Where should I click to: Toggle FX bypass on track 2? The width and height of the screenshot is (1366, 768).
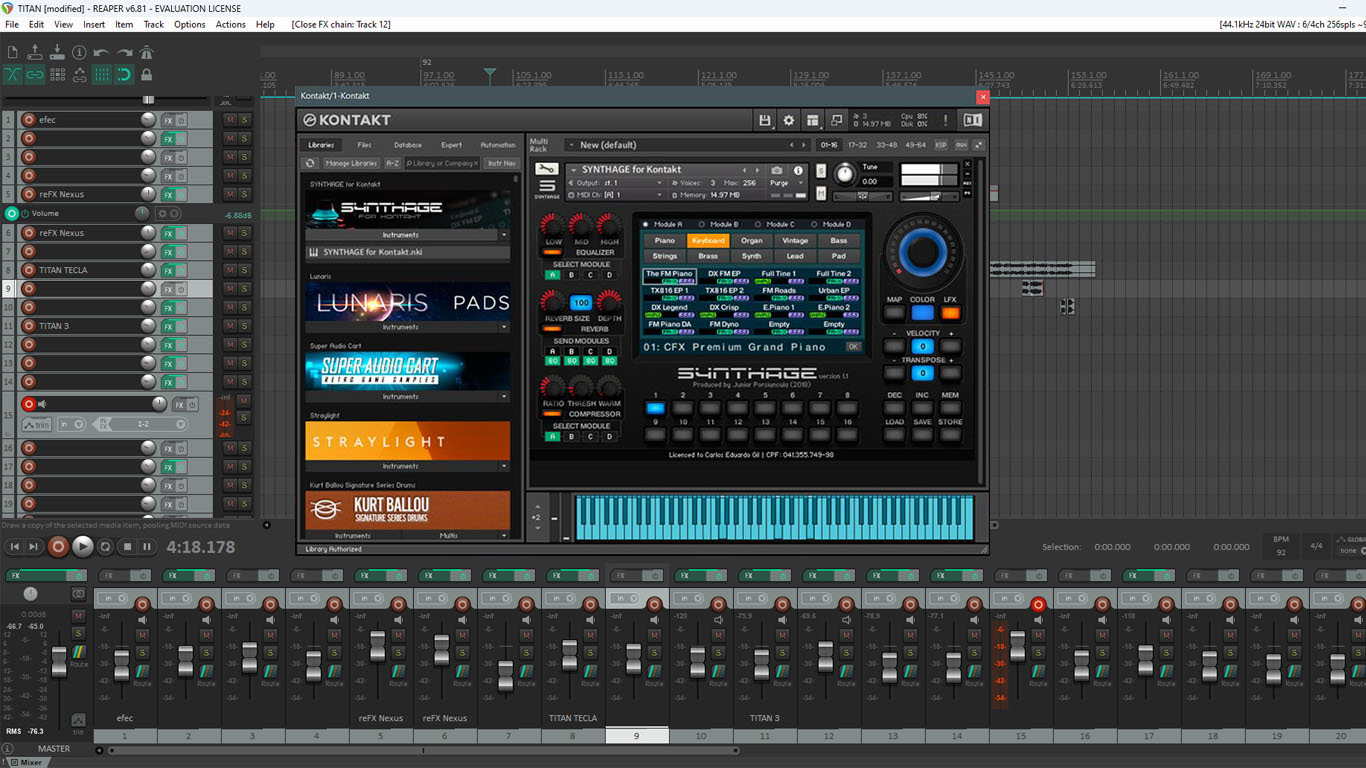[x=181, y=138]
